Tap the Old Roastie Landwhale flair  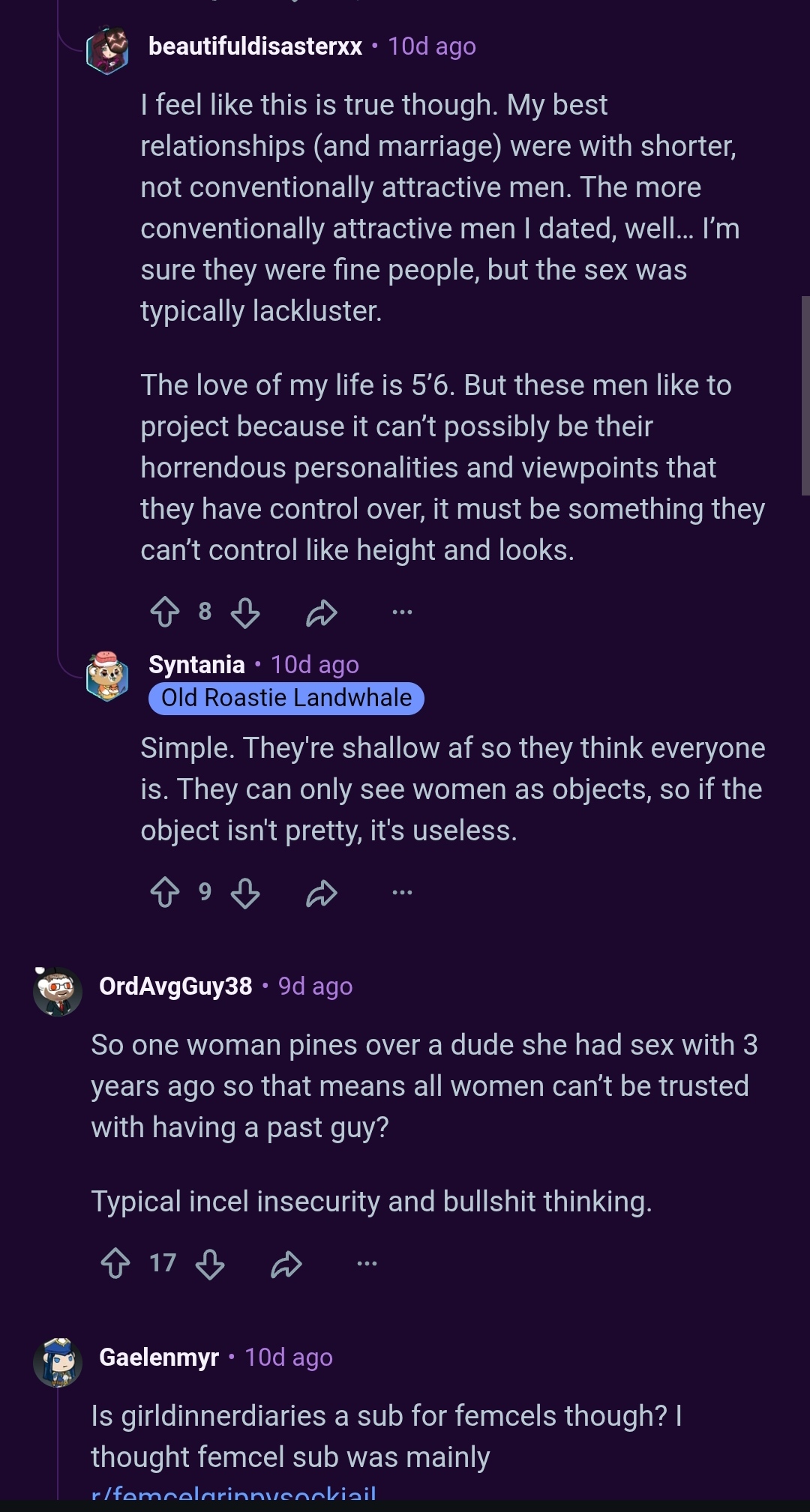286,698
